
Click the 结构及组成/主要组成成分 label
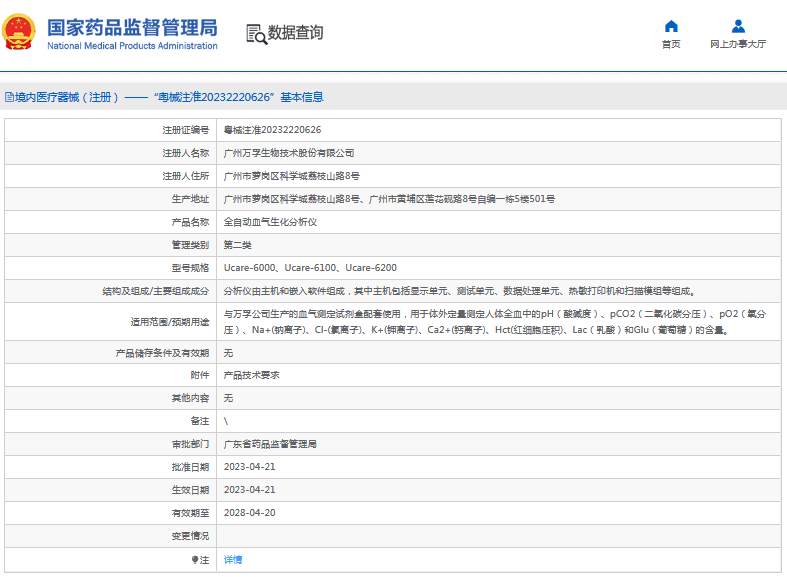point(156,292)
